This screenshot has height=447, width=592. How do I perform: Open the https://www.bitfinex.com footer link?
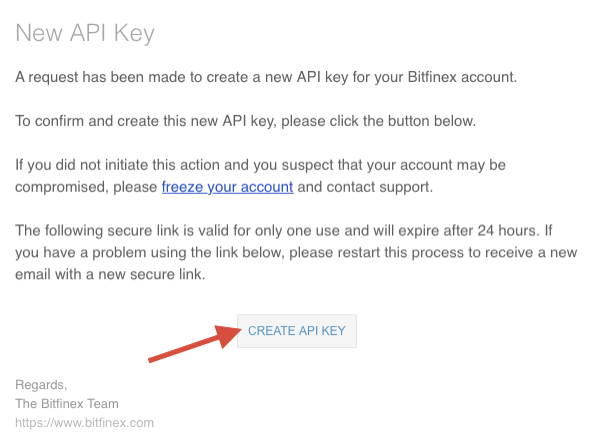(85, 422)
